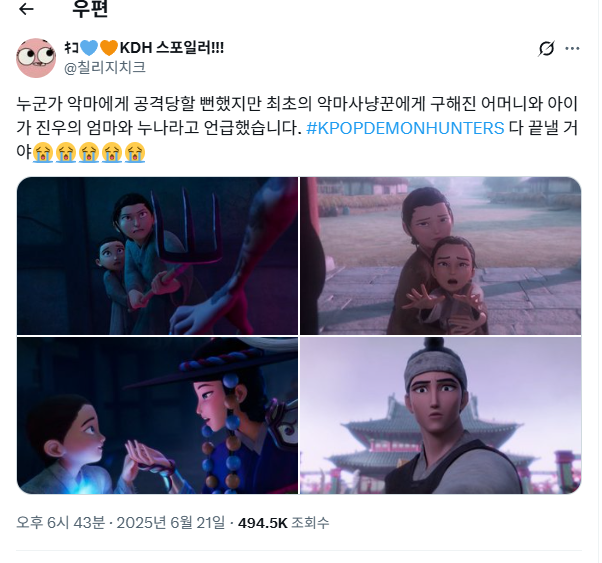Open image of mother hugging scared child

pos(440,256)
